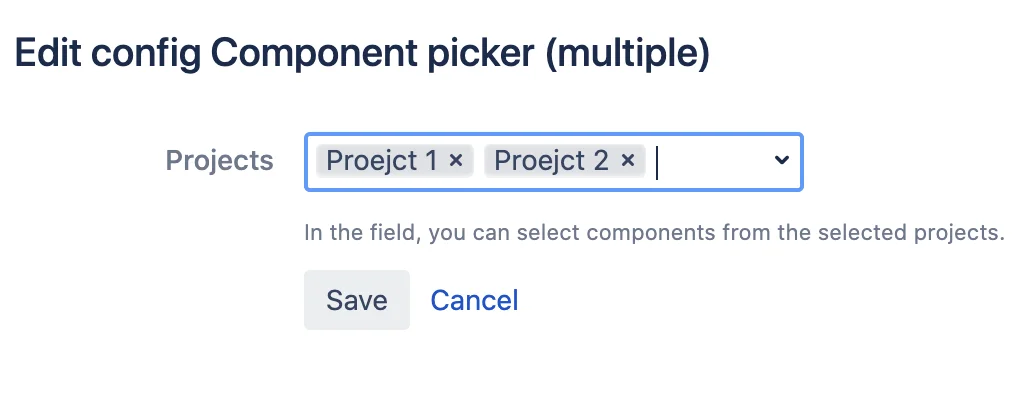The image size is (1034, 398).
Task: Select the Proejct 2 tag label
Action: 551,160
